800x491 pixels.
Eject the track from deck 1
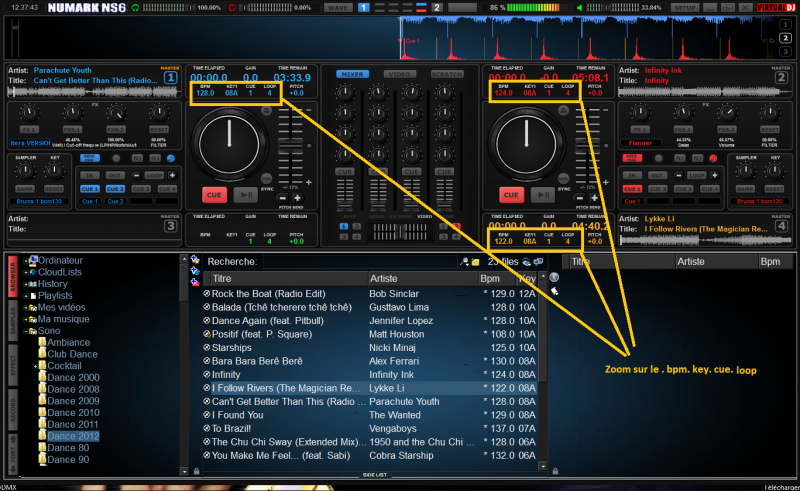pos(266,110)
